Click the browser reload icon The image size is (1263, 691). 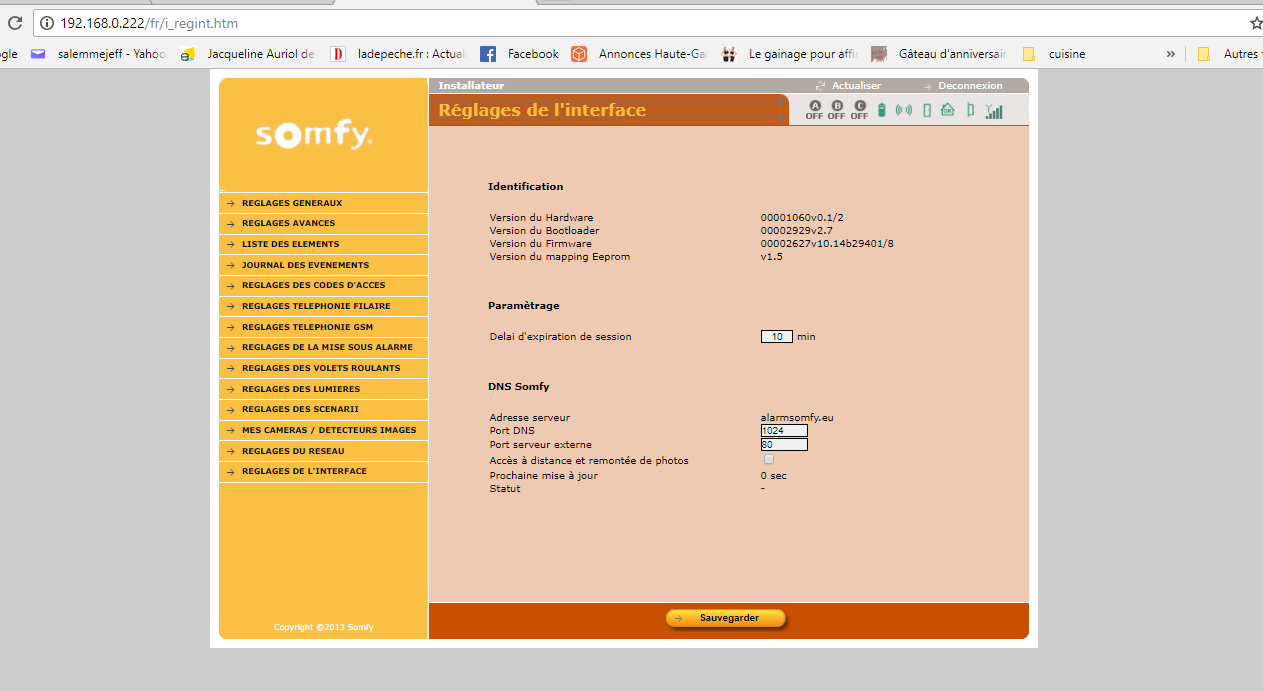click(x=14, y=23)
